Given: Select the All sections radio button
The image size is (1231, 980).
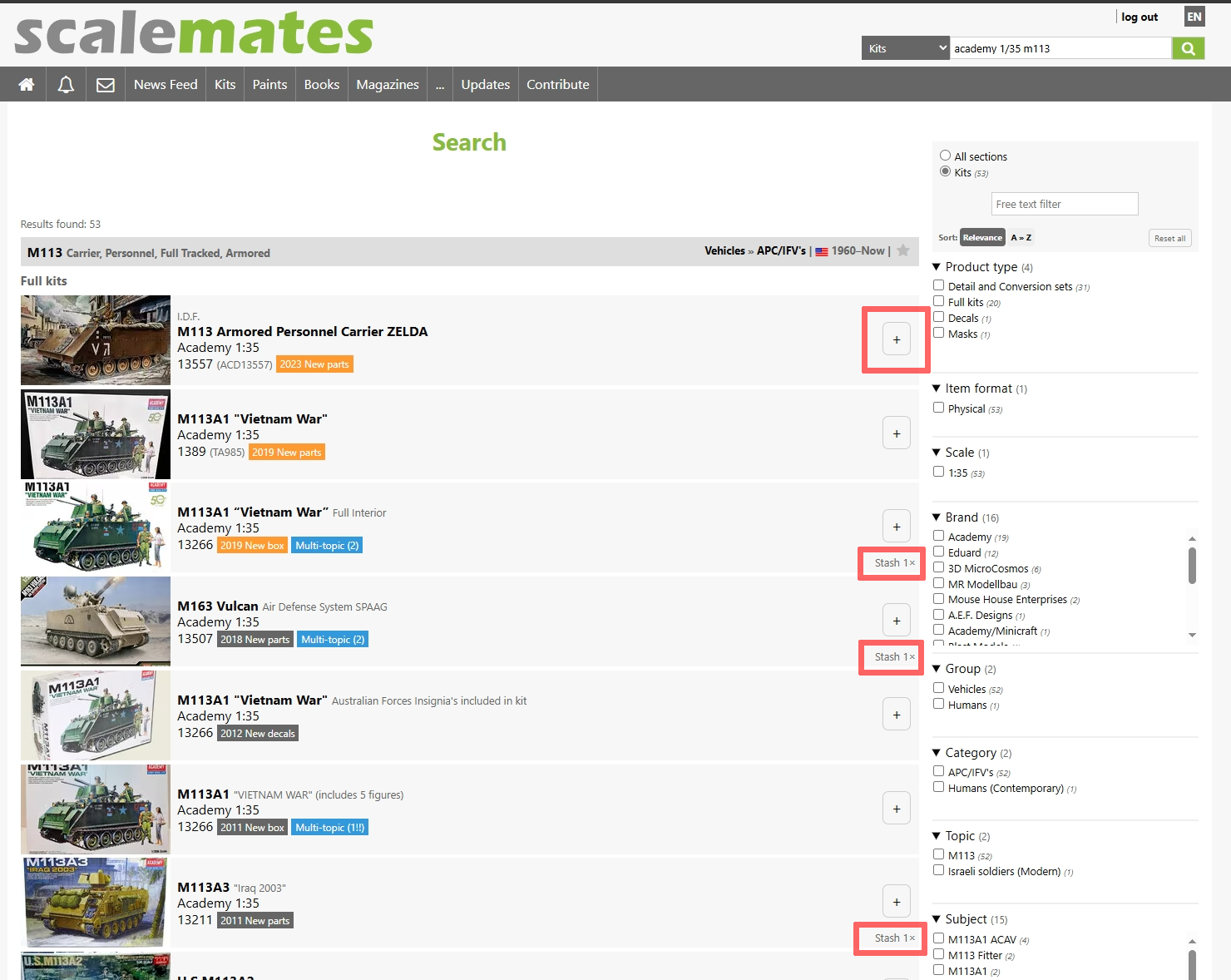Looking at the screenshot, I should [x=945, y=156].
